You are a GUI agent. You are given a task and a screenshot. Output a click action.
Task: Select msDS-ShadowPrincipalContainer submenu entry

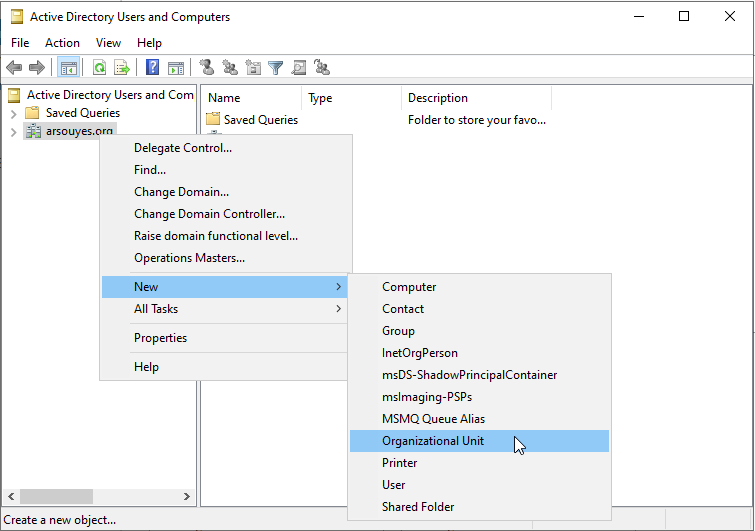479,375
